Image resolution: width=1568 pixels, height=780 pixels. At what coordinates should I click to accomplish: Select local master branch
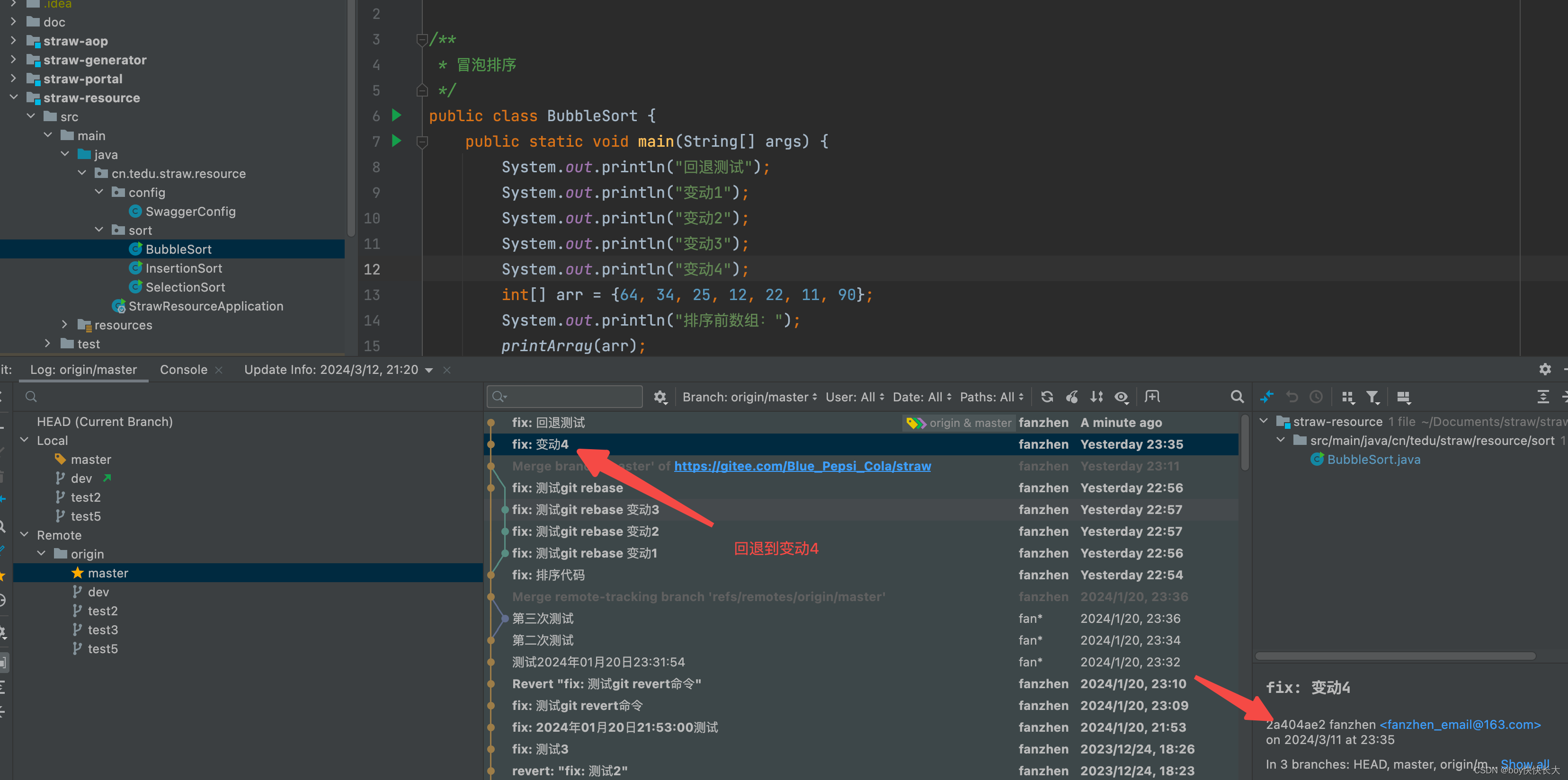91,460
